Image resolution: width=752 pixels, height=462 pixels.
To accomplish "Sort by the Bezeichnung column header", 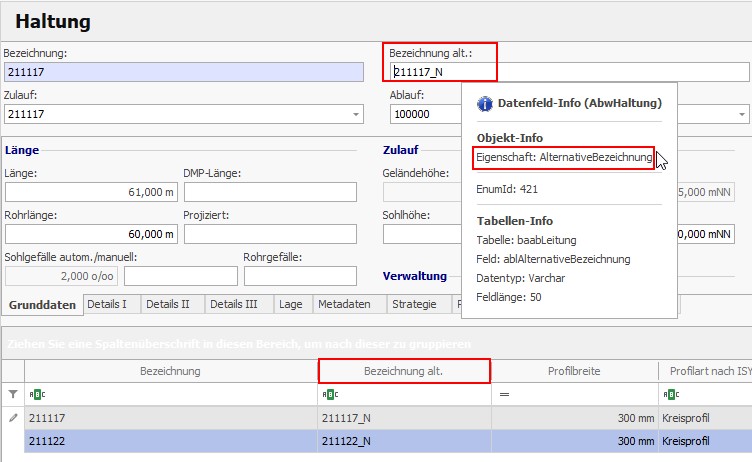I will 170,371.
